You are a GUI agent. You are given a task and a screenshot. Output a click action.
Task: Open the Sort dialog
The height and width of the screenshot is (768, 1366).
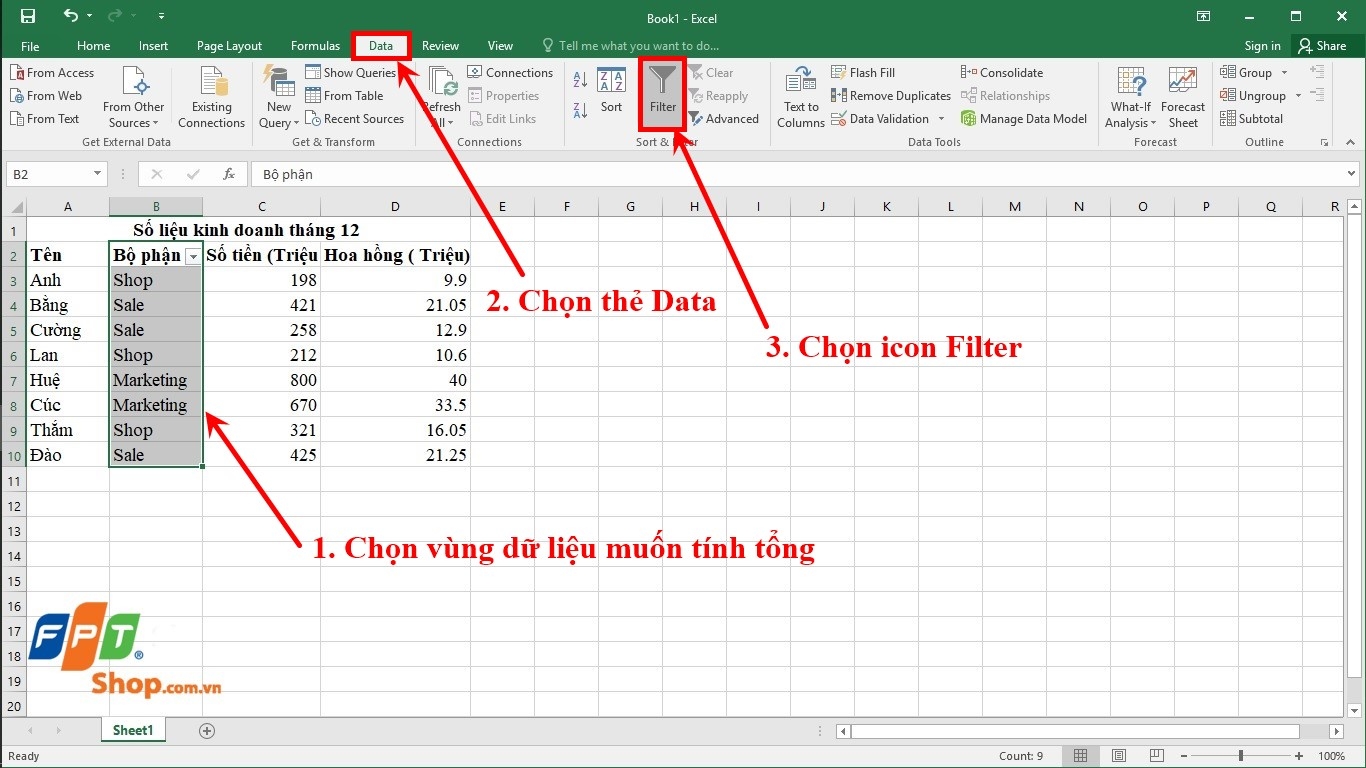611,91
